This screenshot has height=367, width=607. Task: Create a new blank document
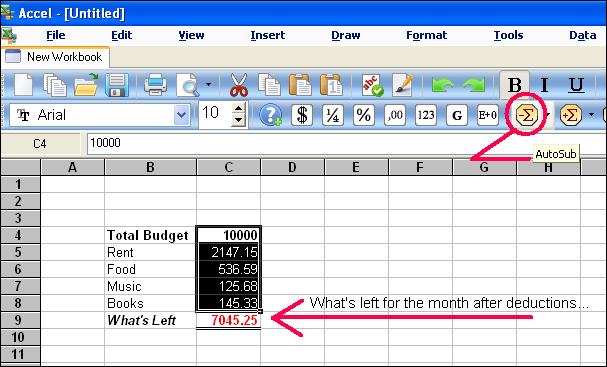24,84
